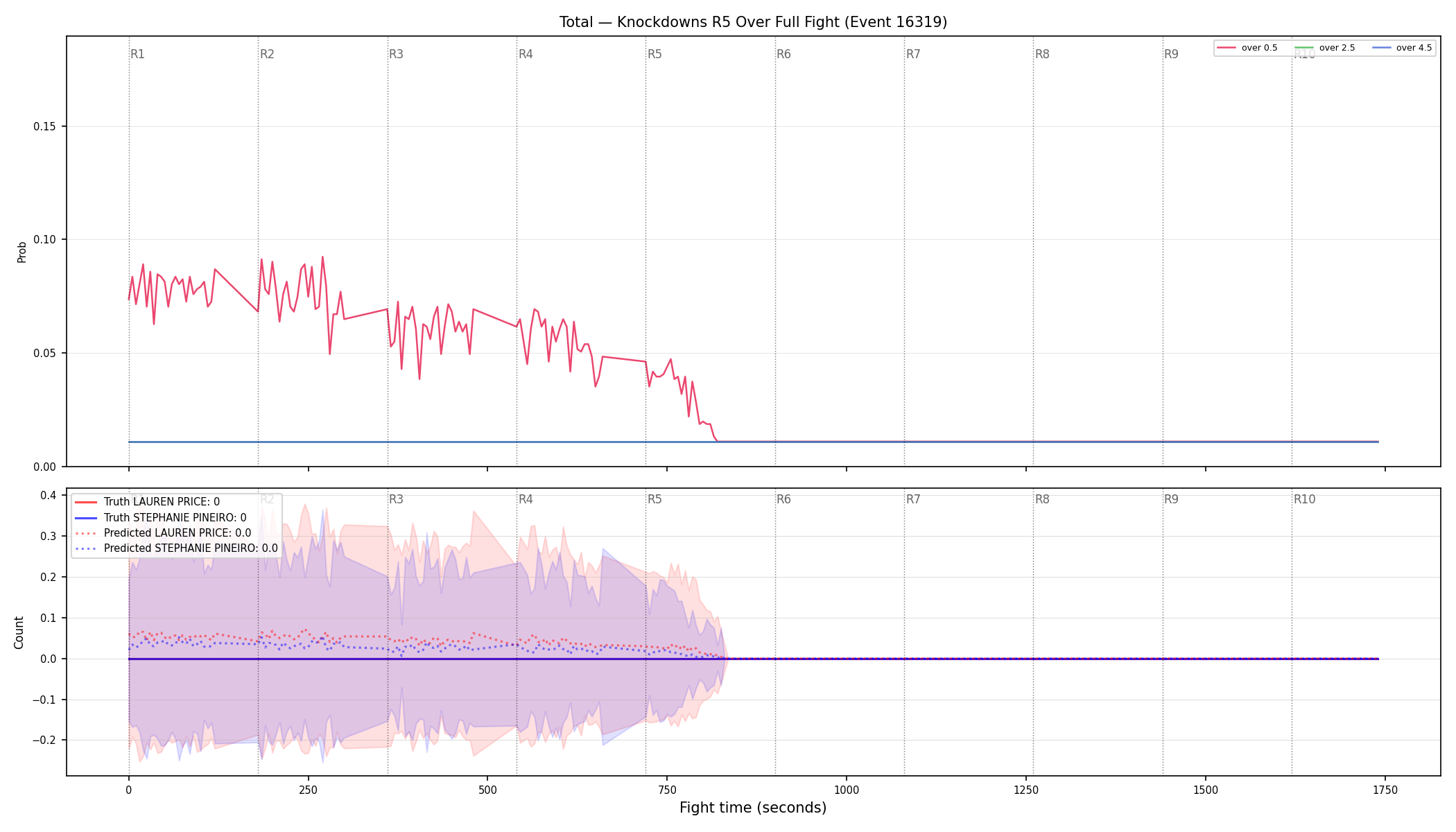Click the 0.15 tick on the Prob axis
This screenshot has height=832, width=1456.
tap(45, 126)
